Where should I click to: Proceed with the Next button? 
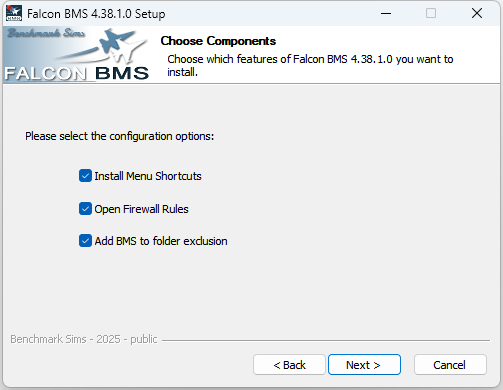(364, 365)
